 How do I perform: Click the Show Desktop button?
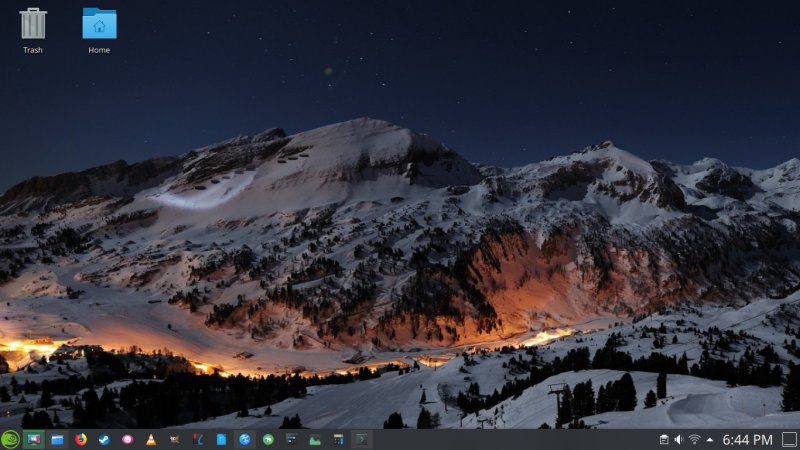point(789,439)
